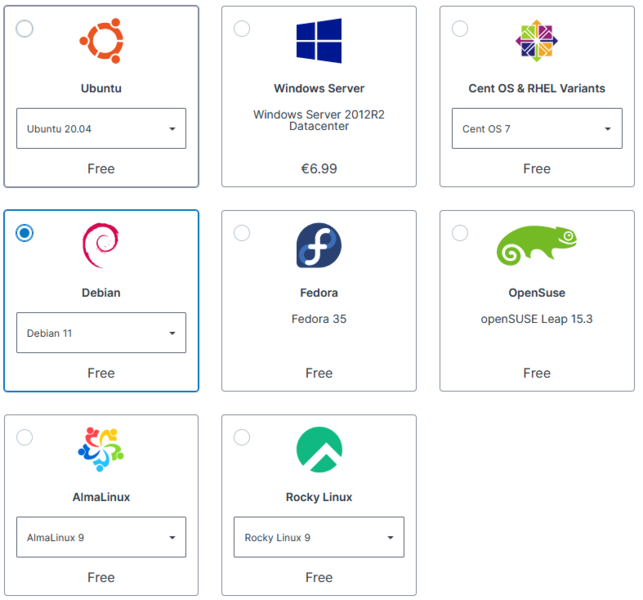Viewport: 643px width, 600px height.
Task: Open the Rocky Linux 9 version dropdown
Action: pyautogui.click(x=319, y=537)
